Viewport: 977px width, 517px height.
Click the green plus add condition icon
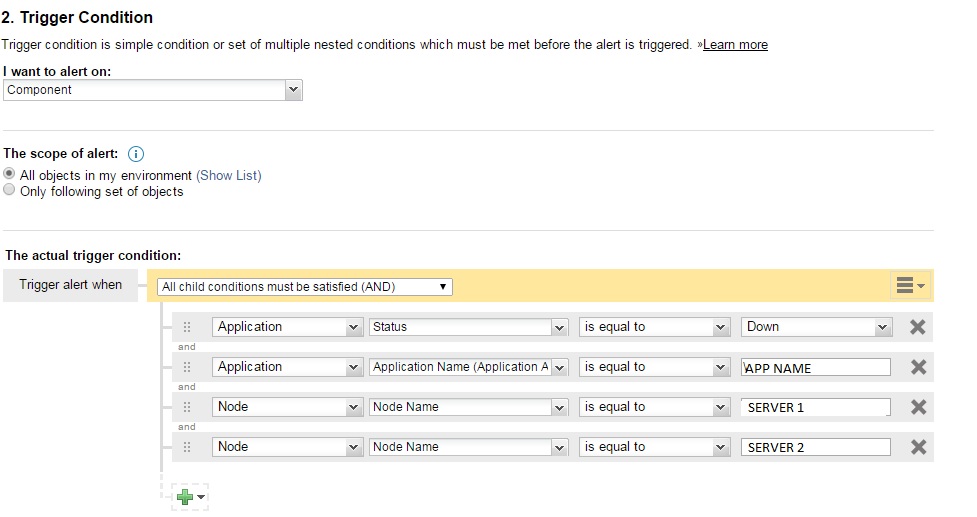(184, 496)
